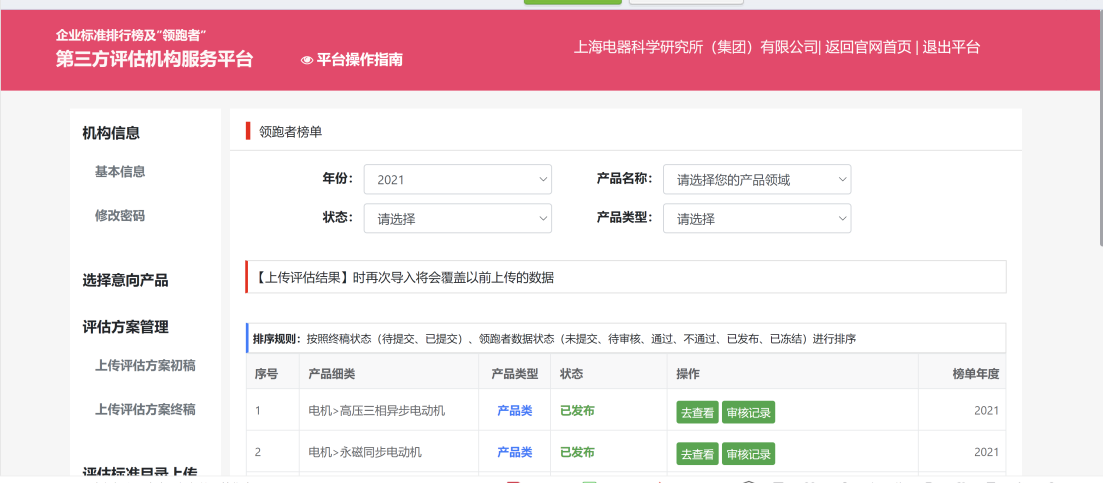Image resolution: width=1103 pixels, height=483 pixels.
Task: Click 返回官网首页 link in header
Action: point(868,47)
